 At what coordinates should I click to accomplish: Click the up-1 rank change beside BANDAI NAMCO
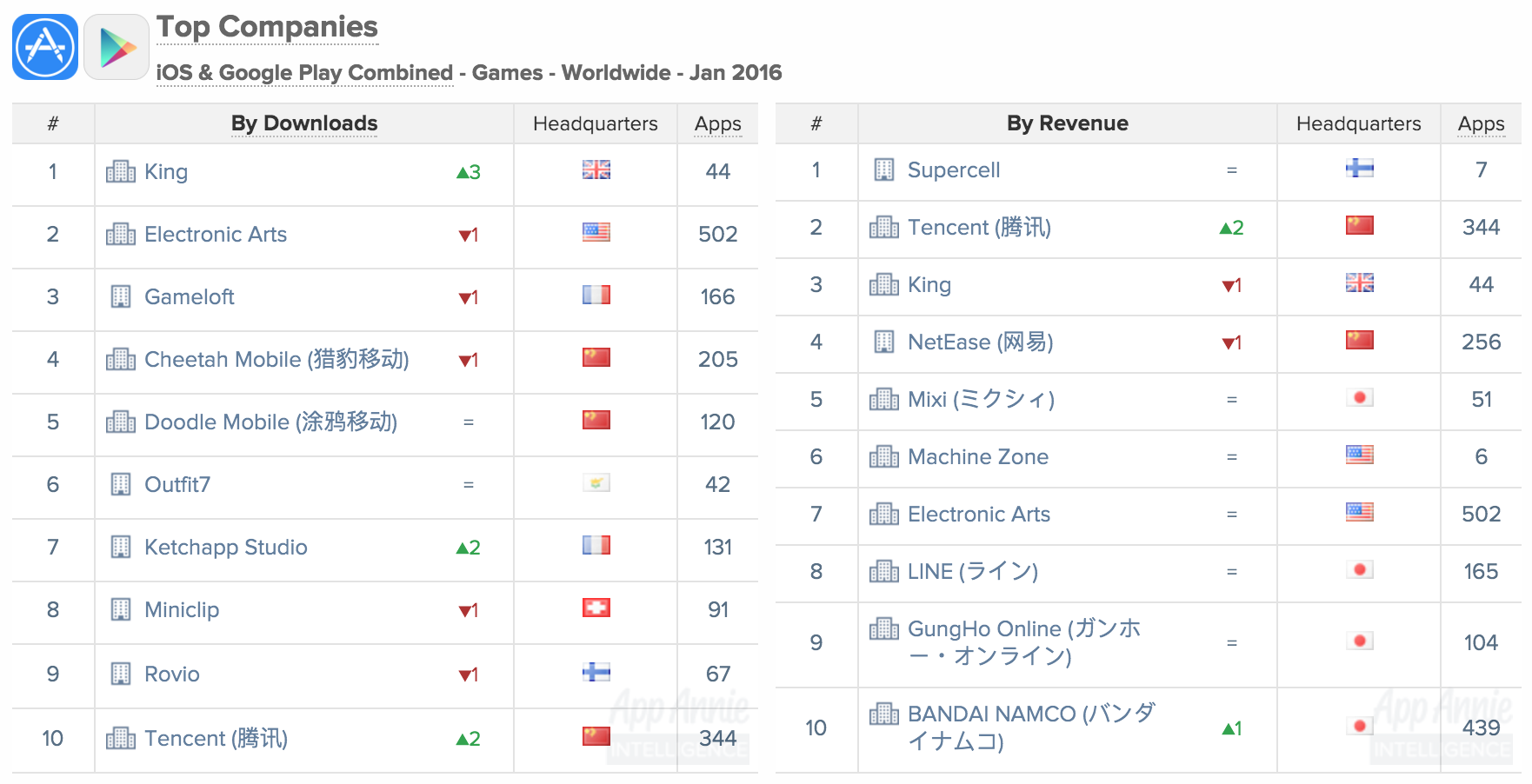coord(1232,728)
